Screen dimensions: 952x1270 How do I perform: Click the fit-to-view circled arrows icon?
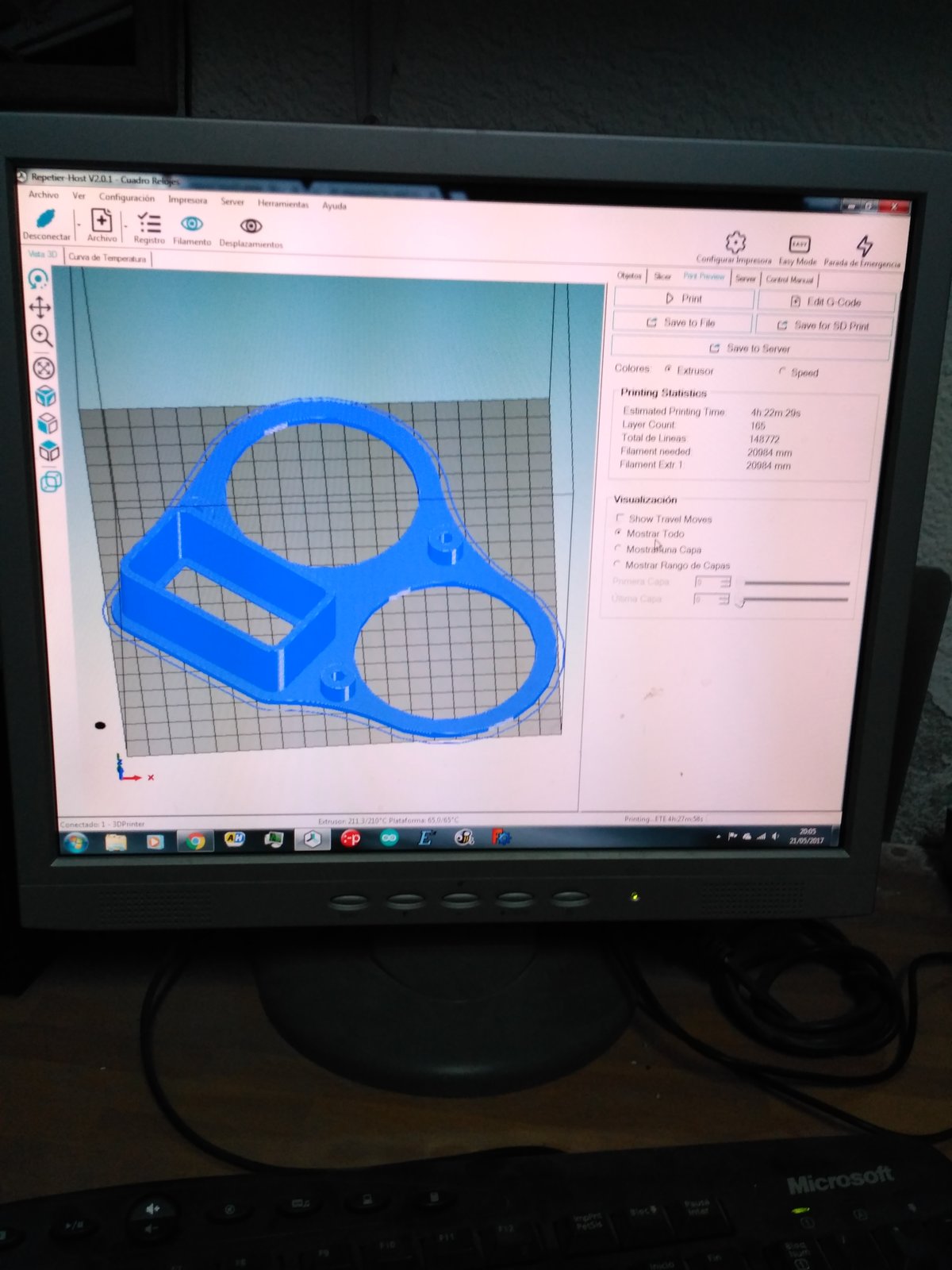coord(44,368)
